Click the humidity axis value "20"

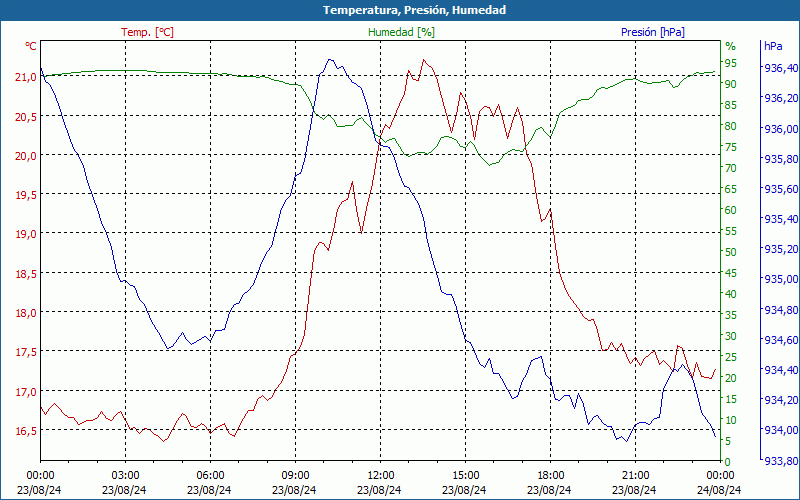click(x=731, y=378)
